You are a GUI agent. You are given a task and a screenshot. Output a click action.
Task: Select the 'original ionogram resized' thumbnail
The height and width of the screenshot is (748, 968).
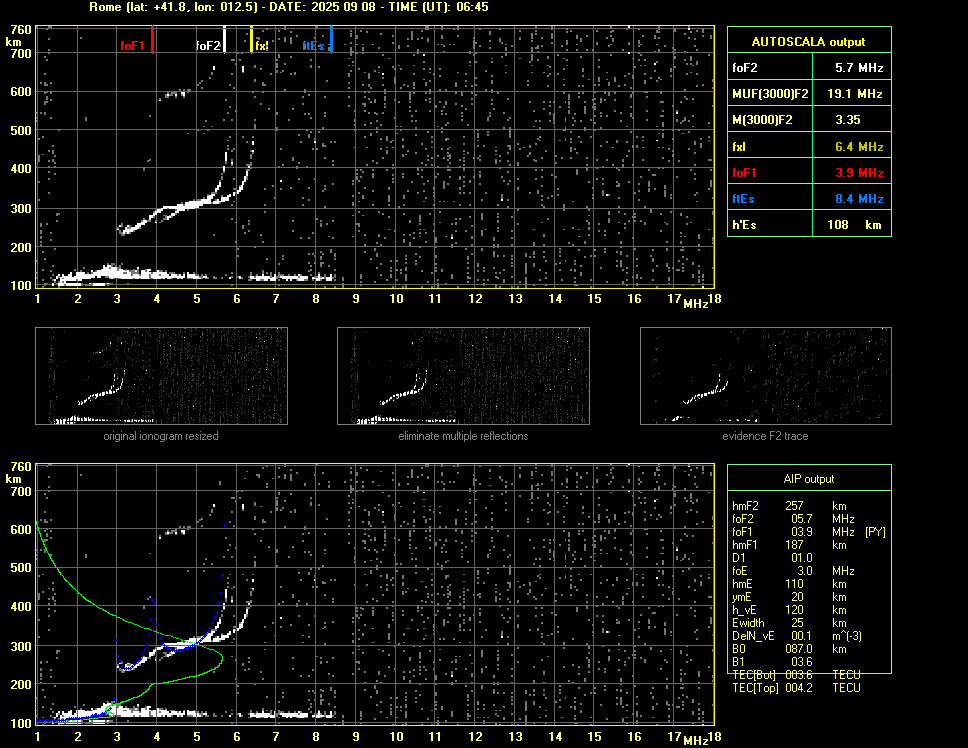[161, 376]
